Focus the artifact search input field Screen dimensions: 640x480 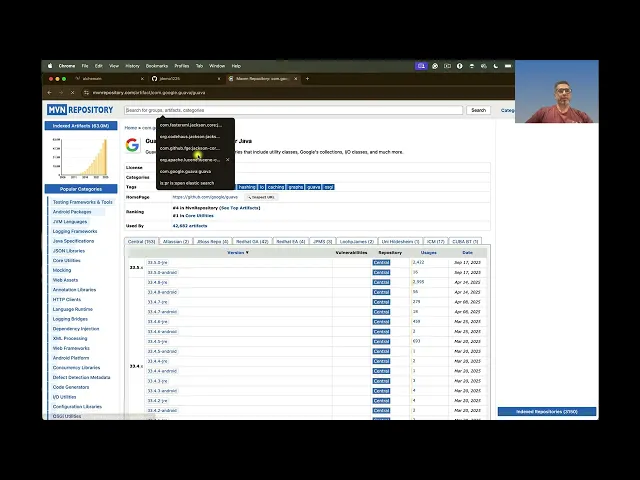293,110
